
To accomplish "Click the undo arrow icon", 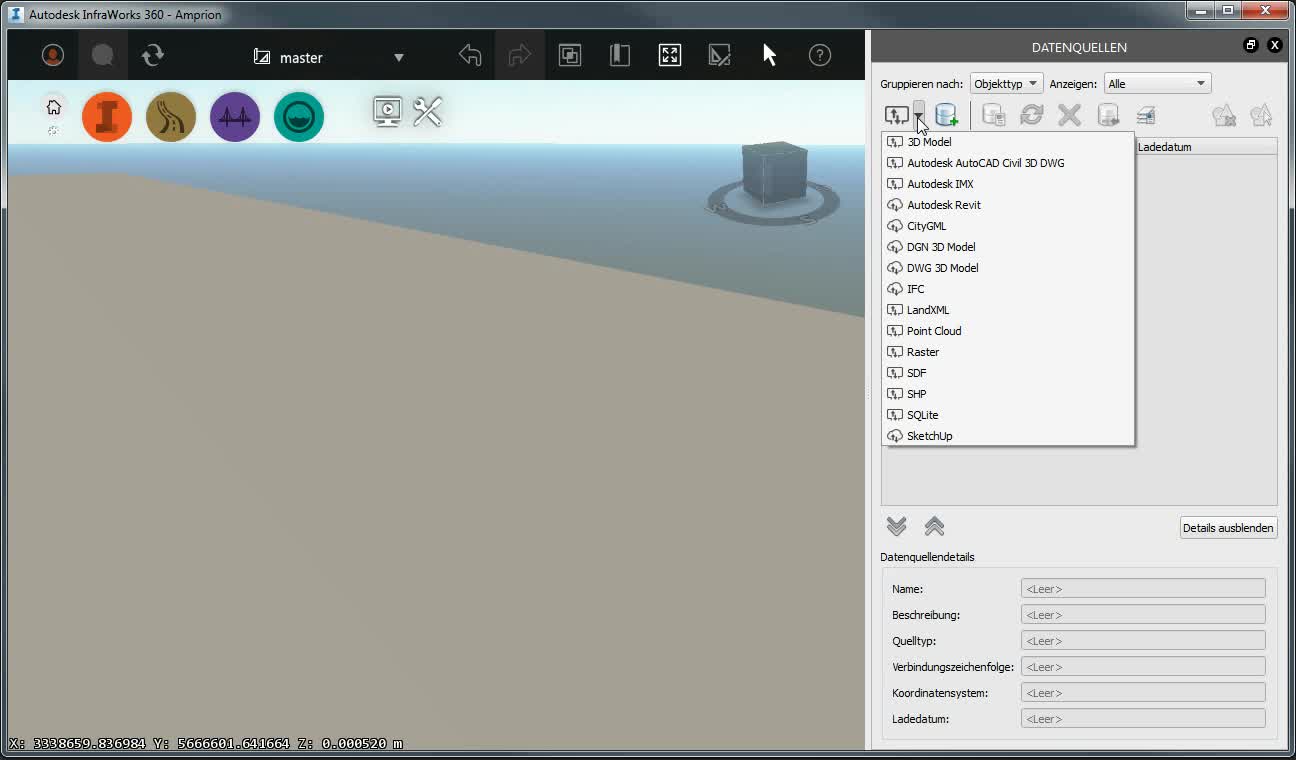I will point(470,56).
